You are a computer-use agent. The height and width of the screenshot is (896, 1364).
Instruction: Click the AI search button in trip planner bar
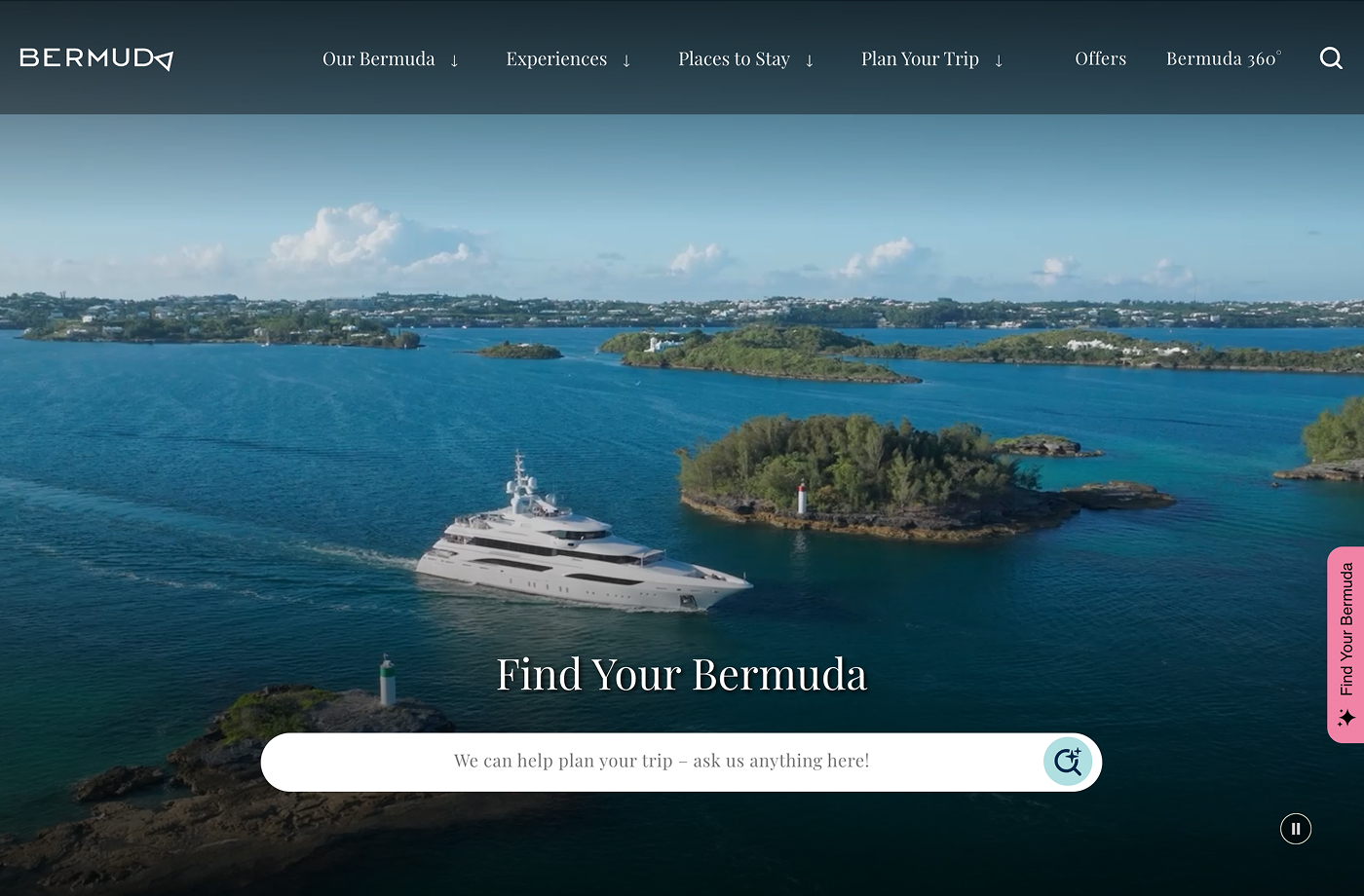click(x=1068, y=762)
